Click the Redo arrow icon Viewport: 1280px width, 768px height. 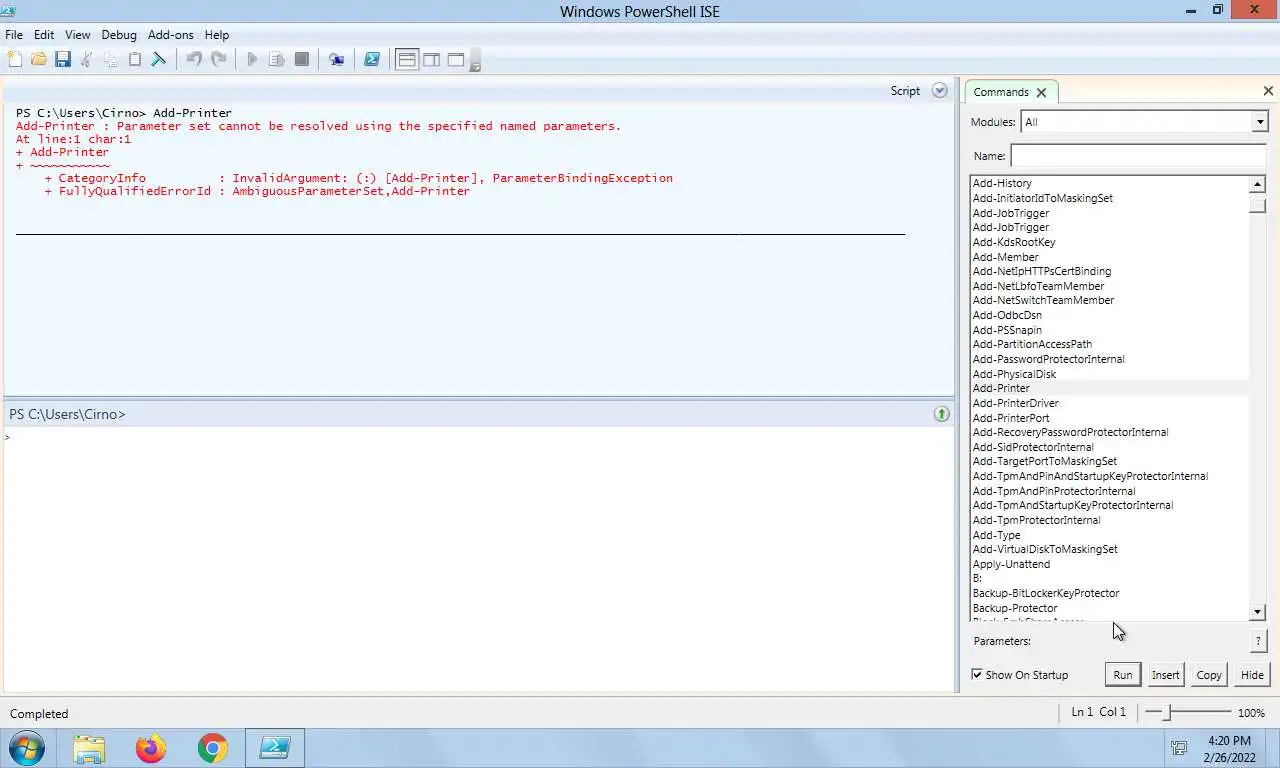click(218, 60)
